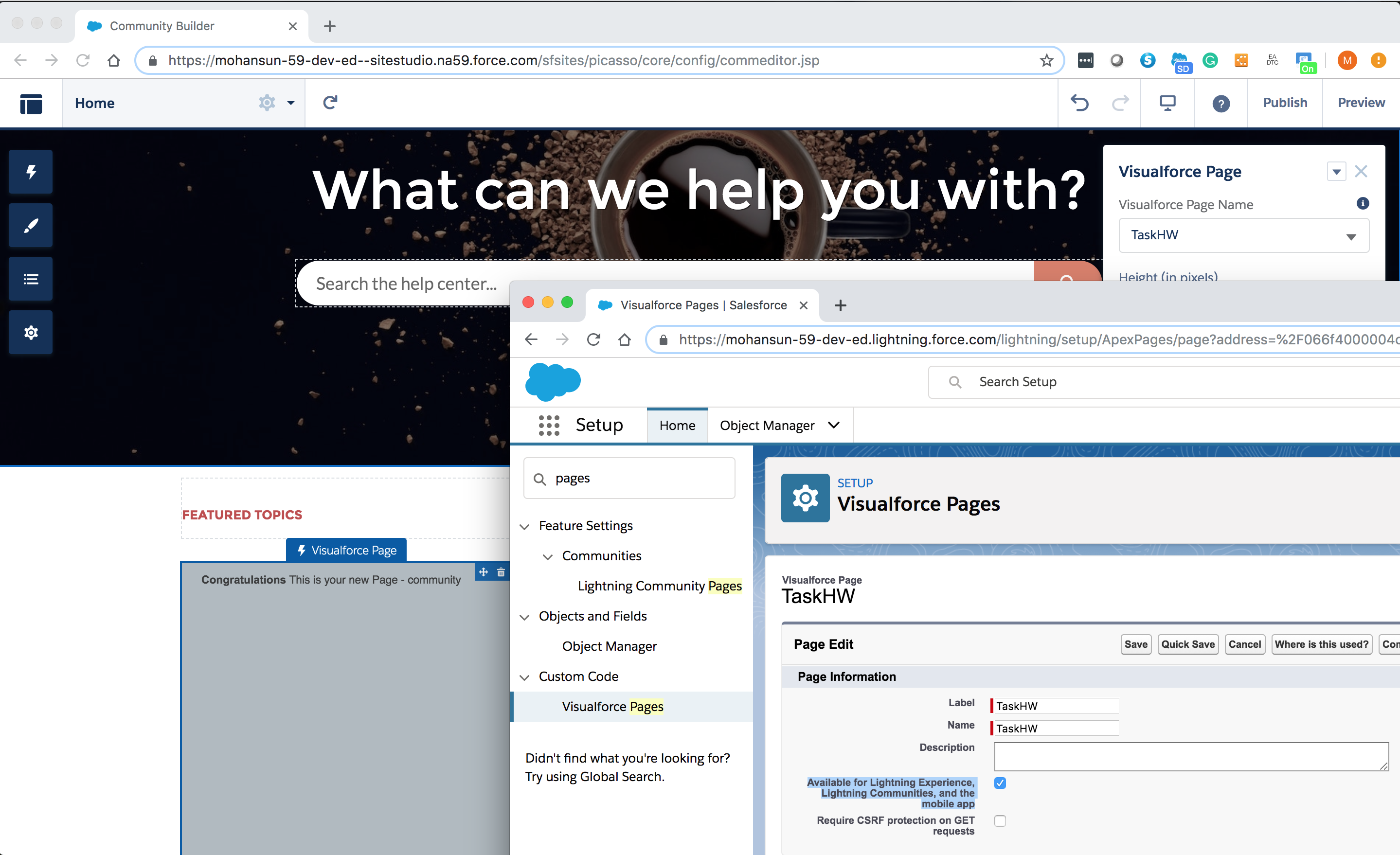Click the Quick Save button

click(1187, 644)
